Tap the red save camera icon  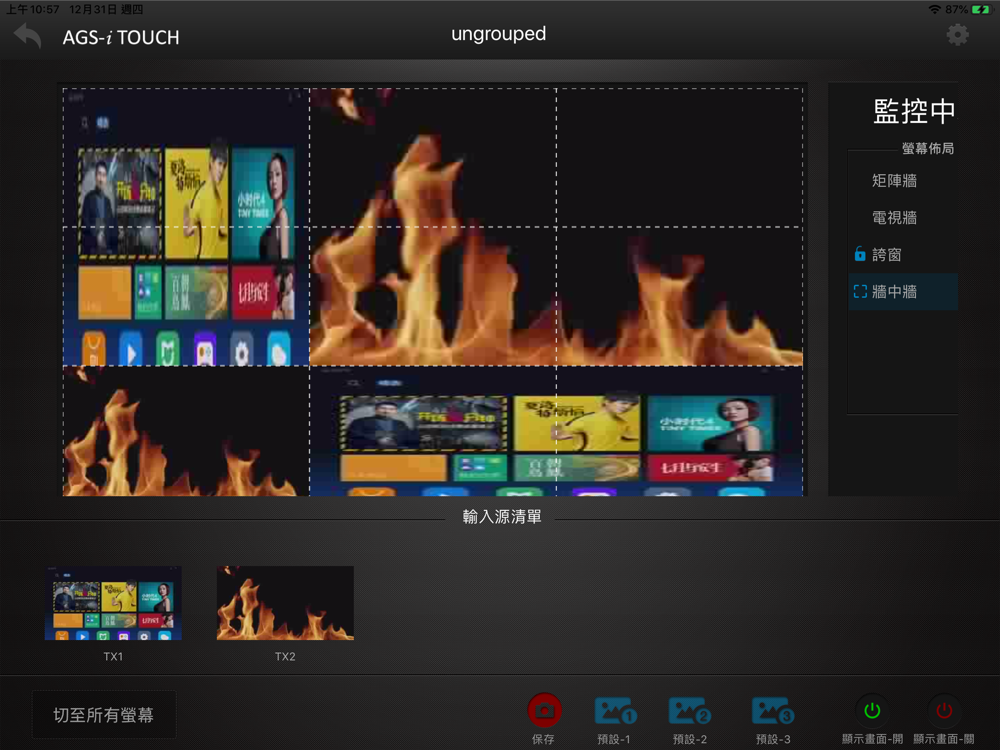click(544, 710)
